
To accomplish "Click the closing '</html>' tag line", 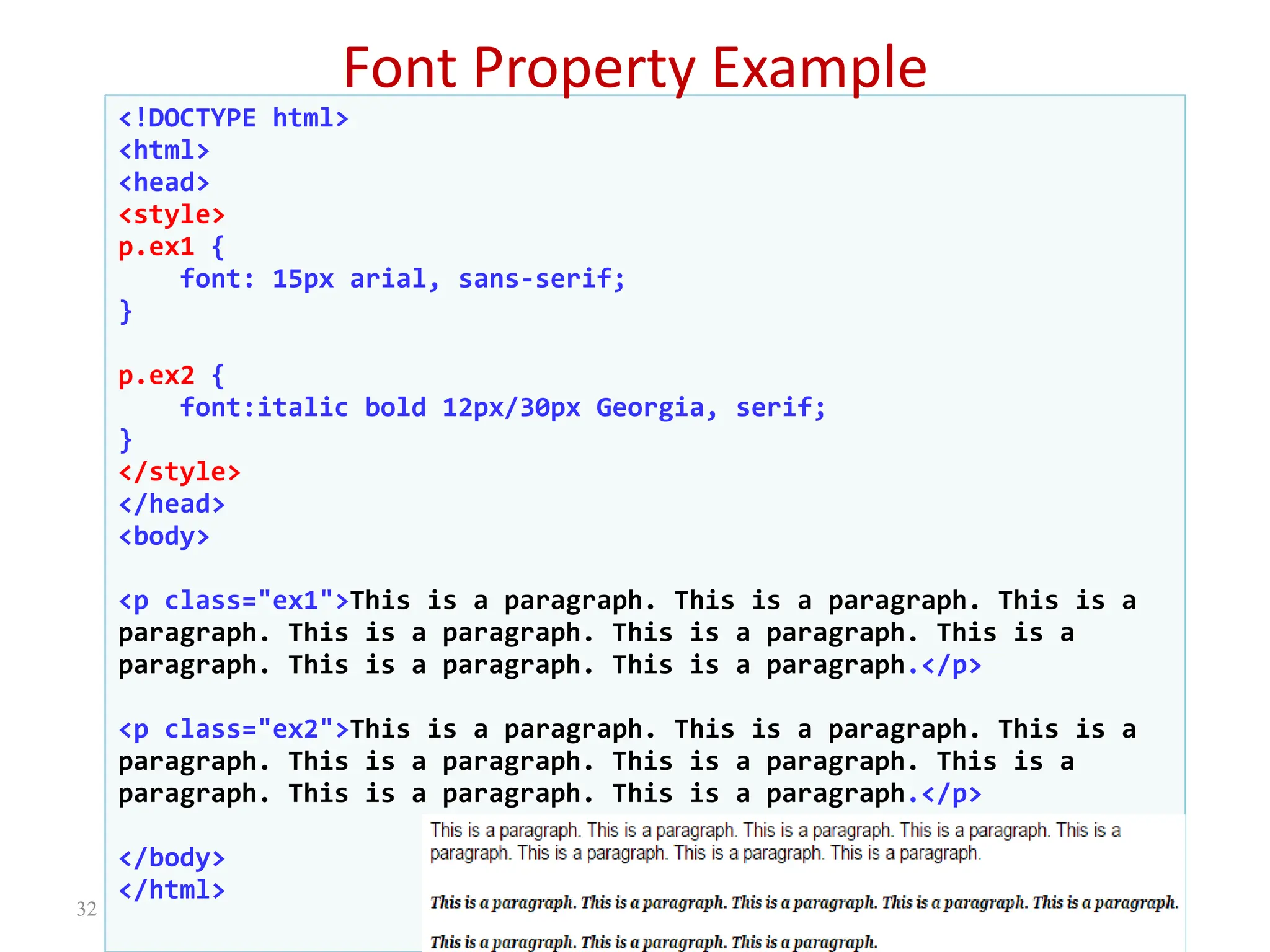I will pyautogui.click(x=172, y=891).
